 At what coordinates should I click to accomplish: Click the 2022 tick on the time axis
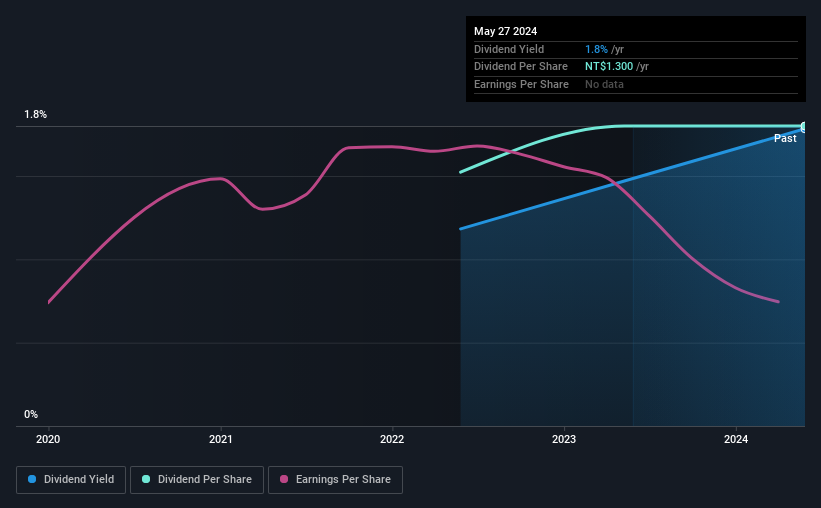[x=392, y=439]
